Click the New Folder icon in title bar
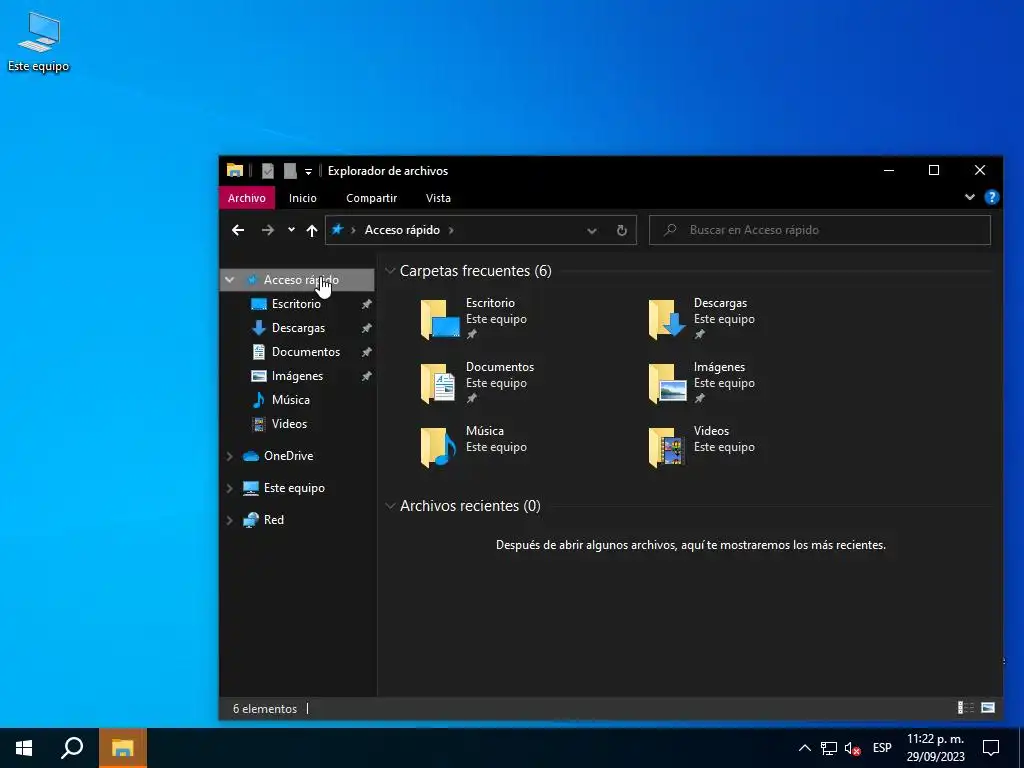 point(290,171)
